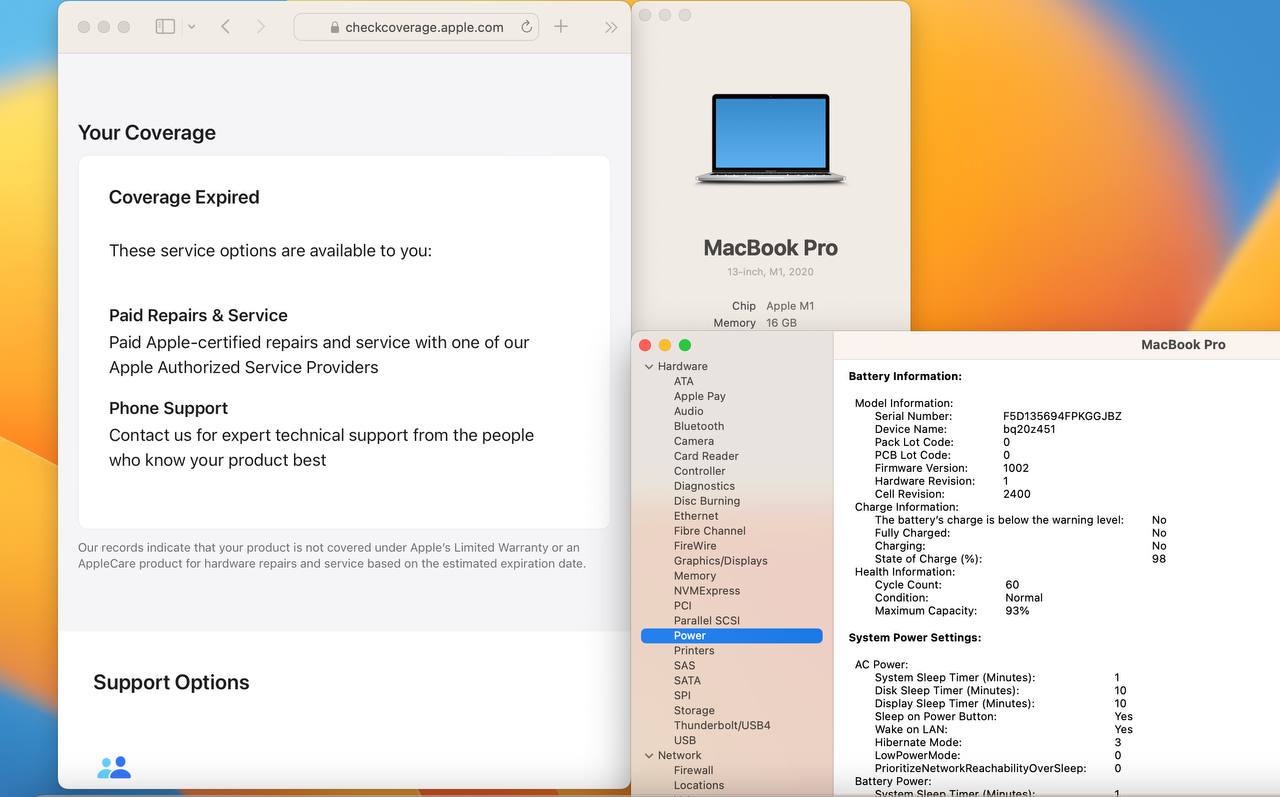Click the Safari forward arrow
Image resolution: width=1280 pixels, height=797 pixels.
(x=261, y=27)
